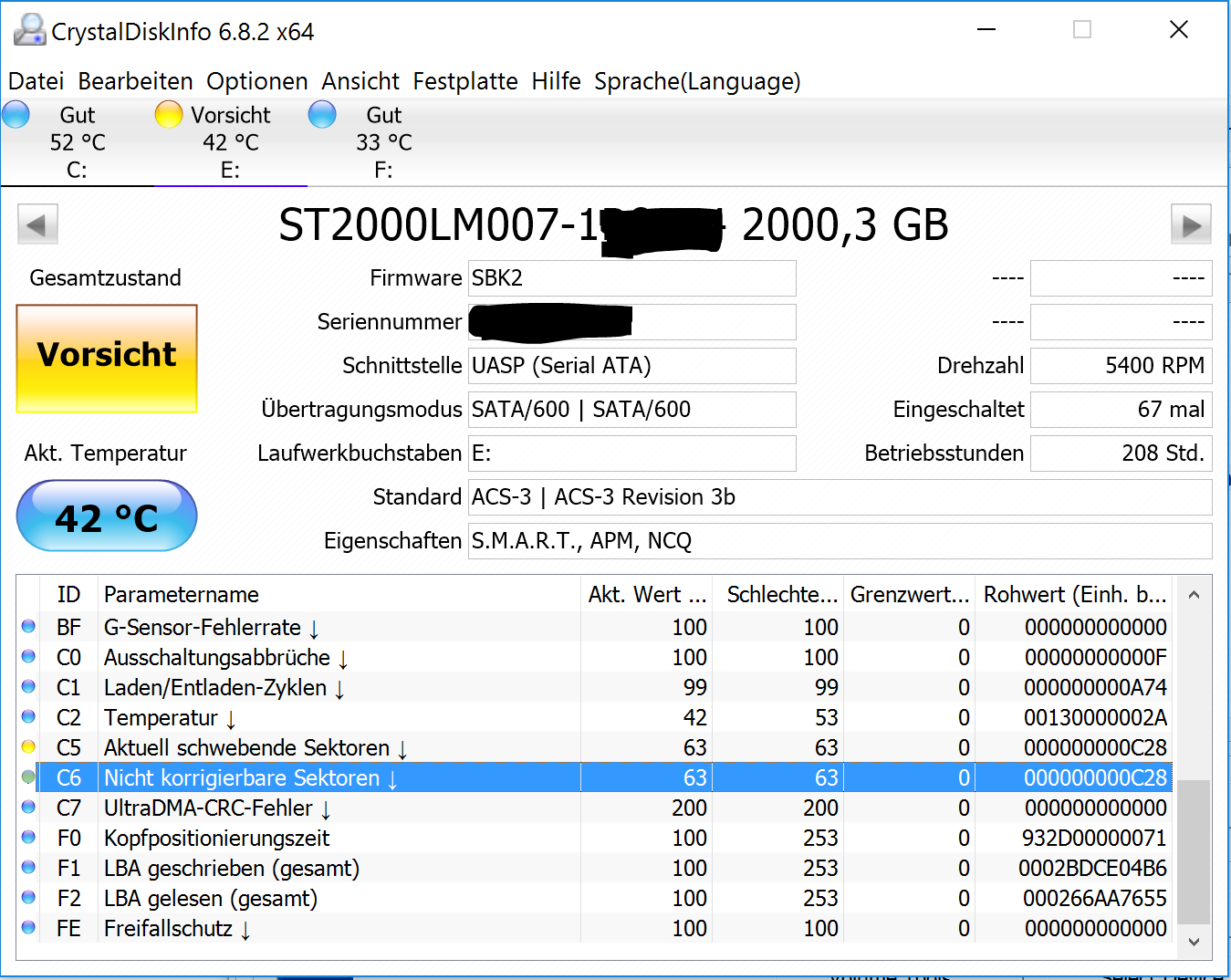Viewport: 1231px width, 980px height.
Task: Click the CrystalDiskInfo application icon in title bar
Action: pos(29,30)
